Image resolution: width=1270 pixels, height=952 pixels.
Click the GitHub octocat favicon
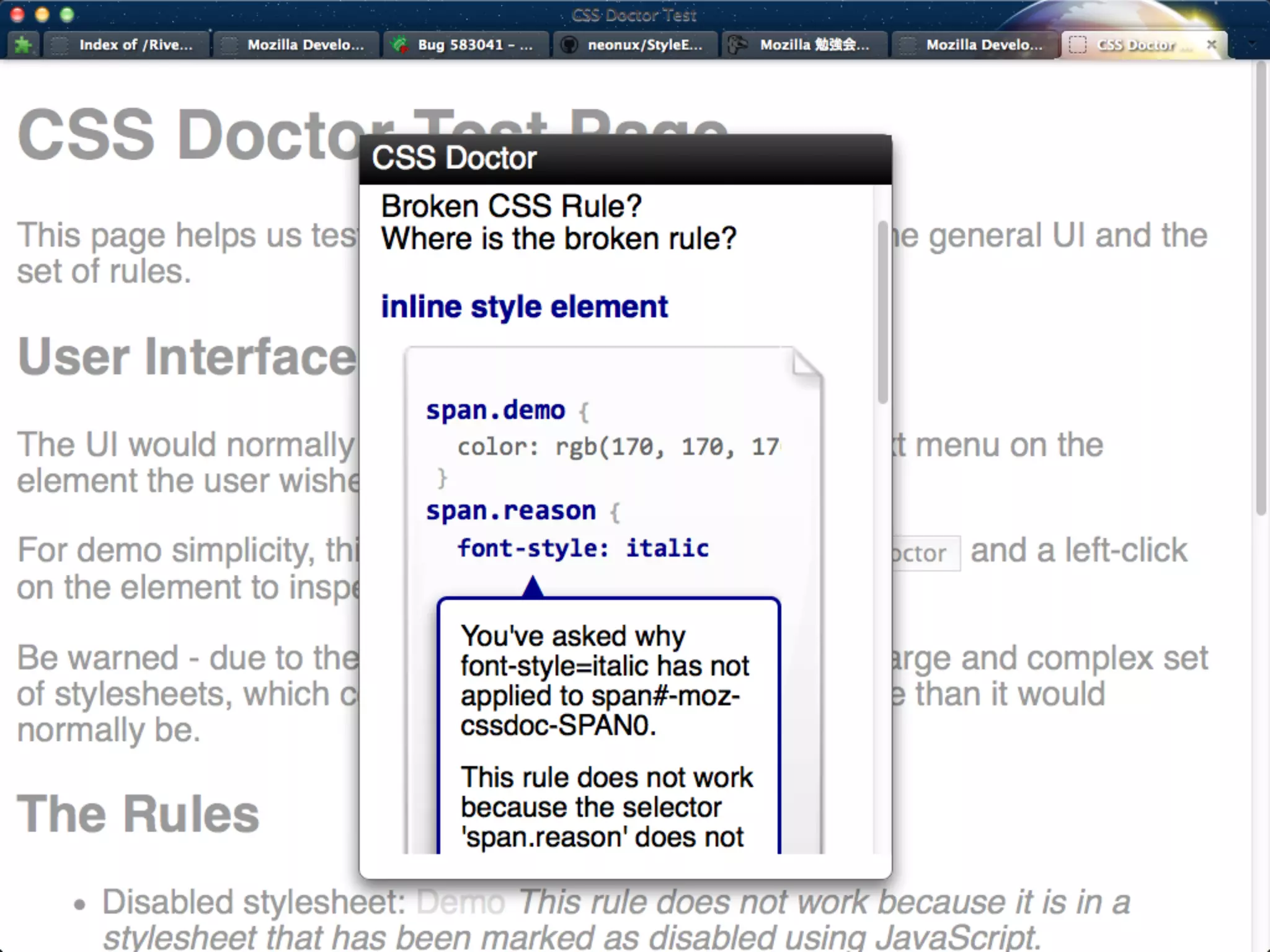click(x=569, y=45)
